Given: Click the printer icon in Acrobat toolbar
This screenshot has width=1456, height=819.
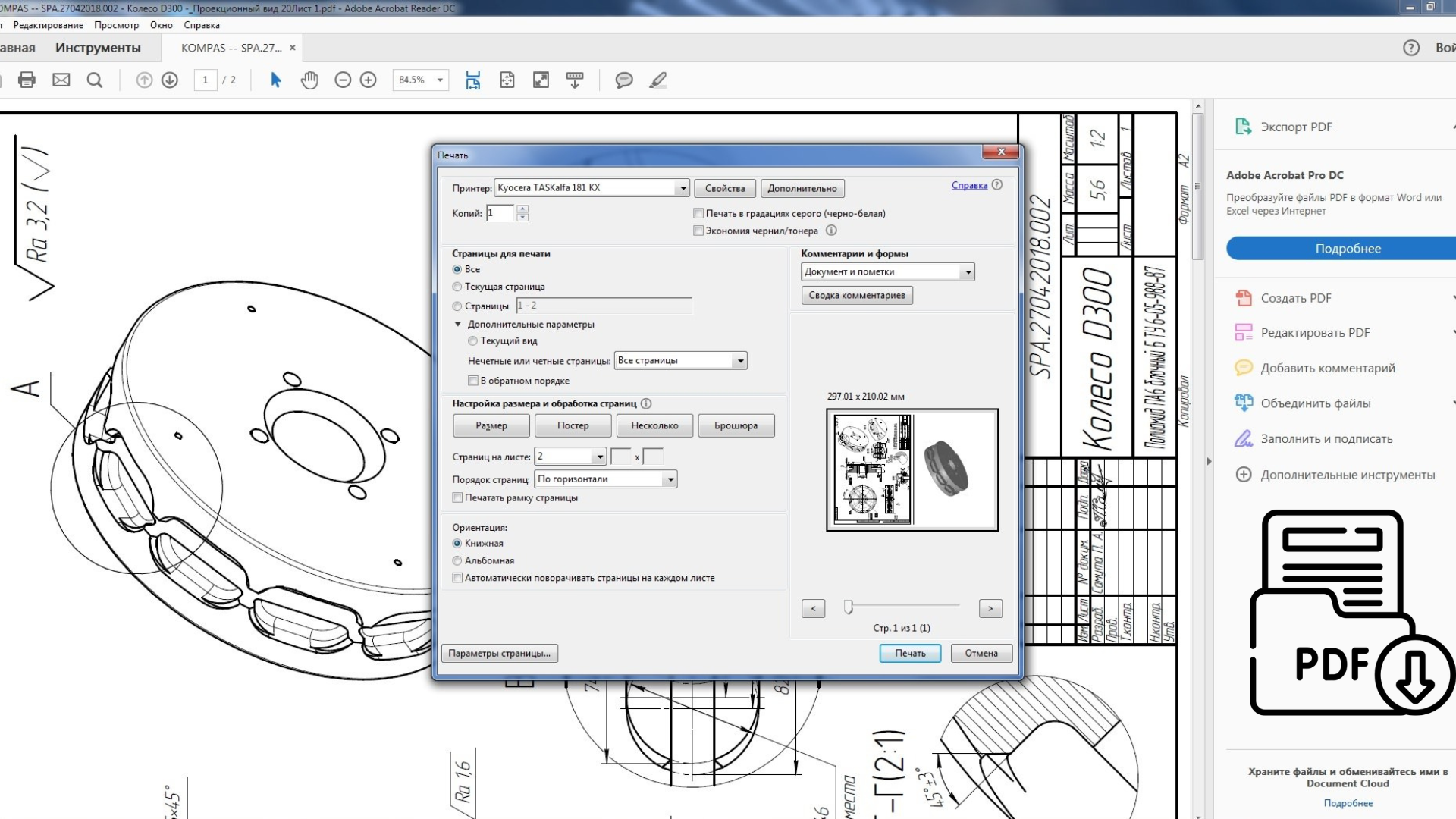Looking at the screenshot, I should (27, 80).
